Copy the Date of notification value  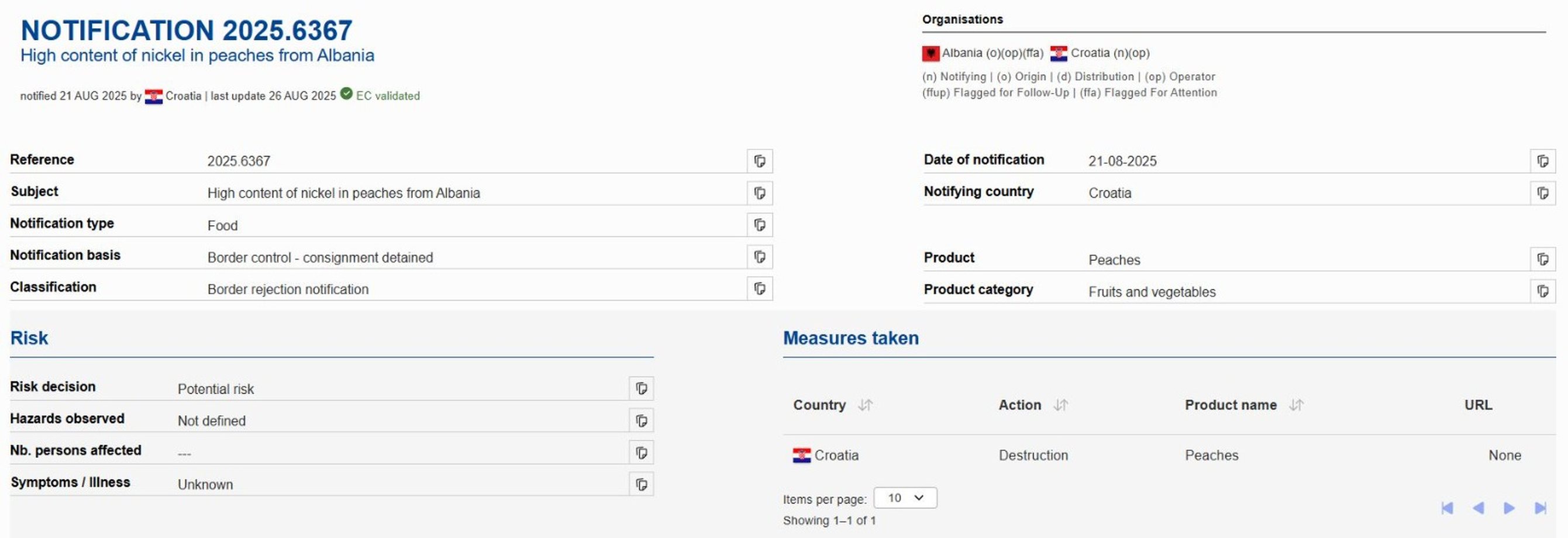(1542, 161)
